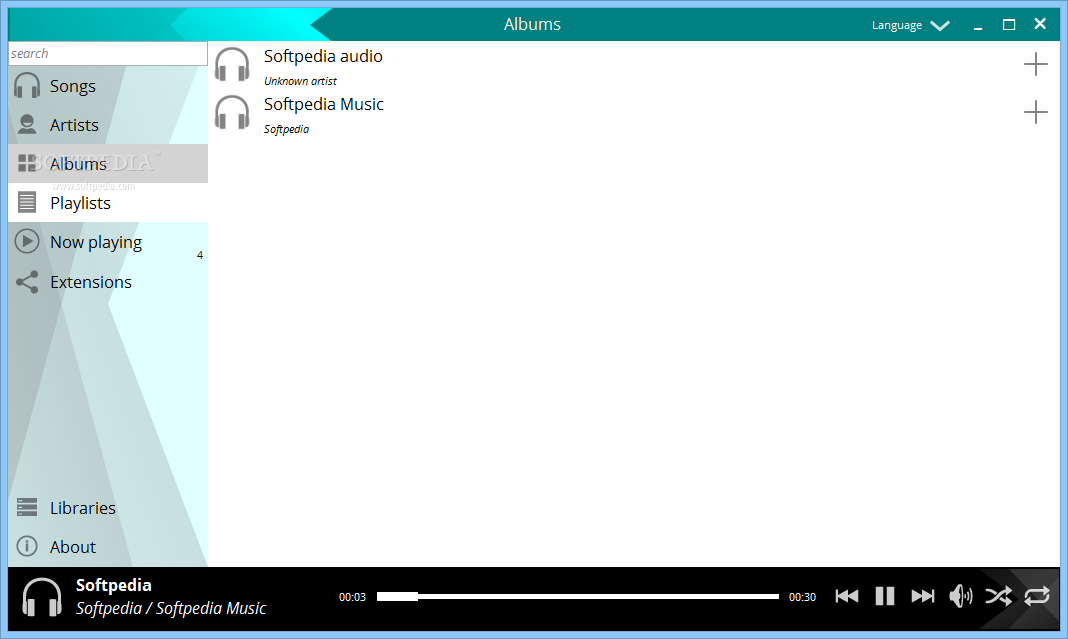The height and width of the screenshot is (639, 1068).
Task: Click the Extensions share icon
Action: [27, 281]
